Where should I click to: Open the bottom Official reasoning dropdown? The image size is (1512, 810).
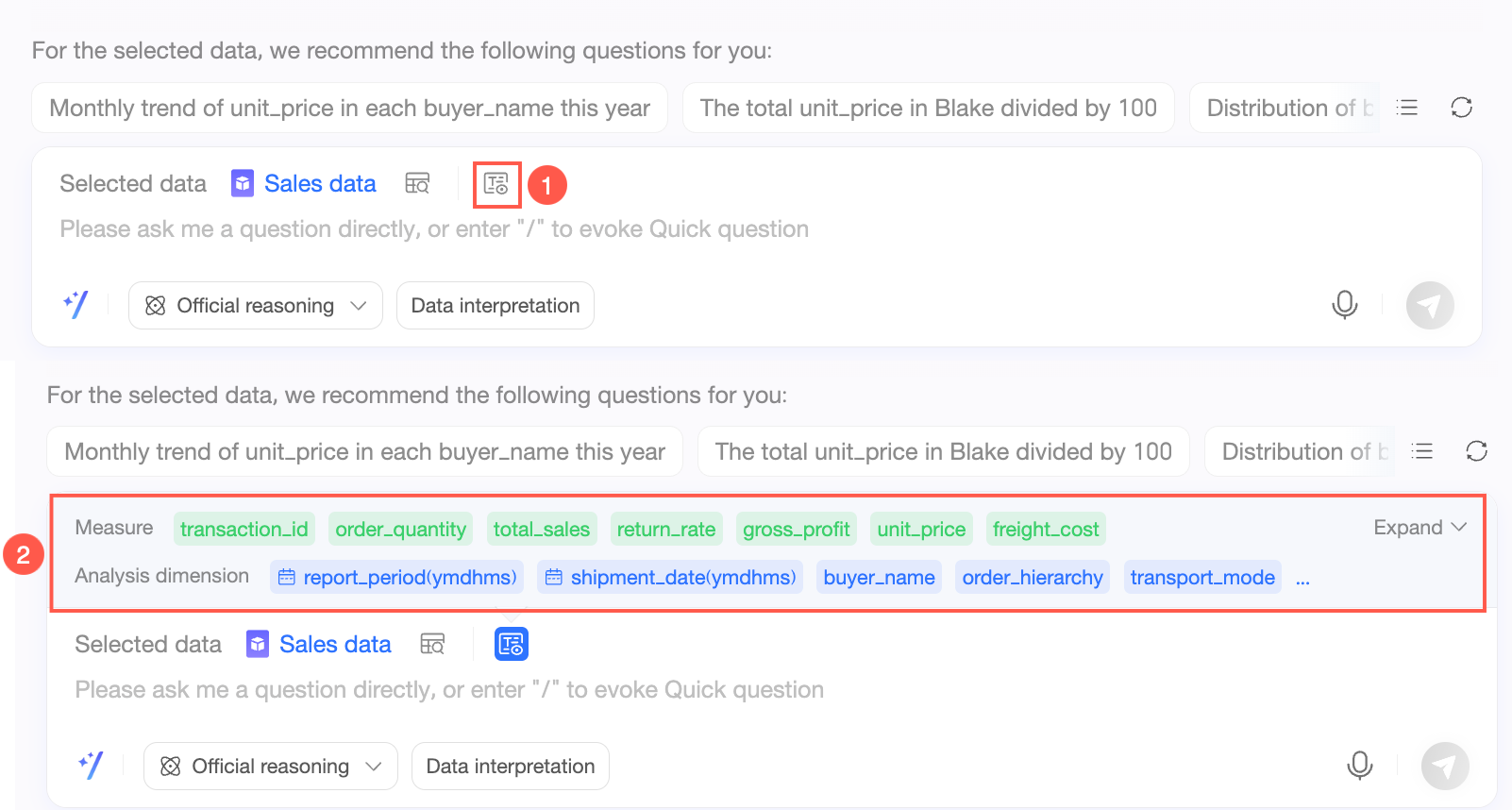click(270, 766)
